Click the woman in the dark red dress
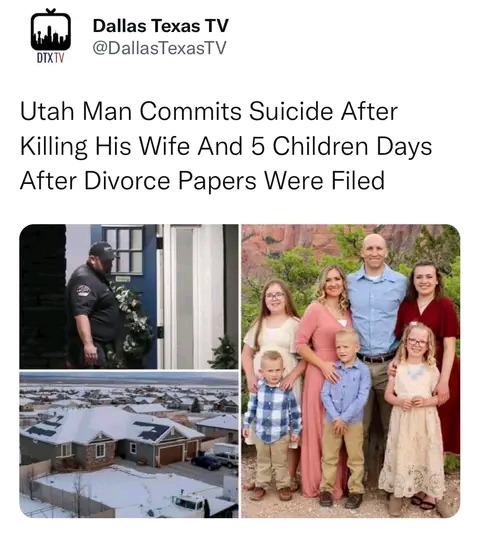The width and height of the screenshot is (480, 533). point(430,340)
